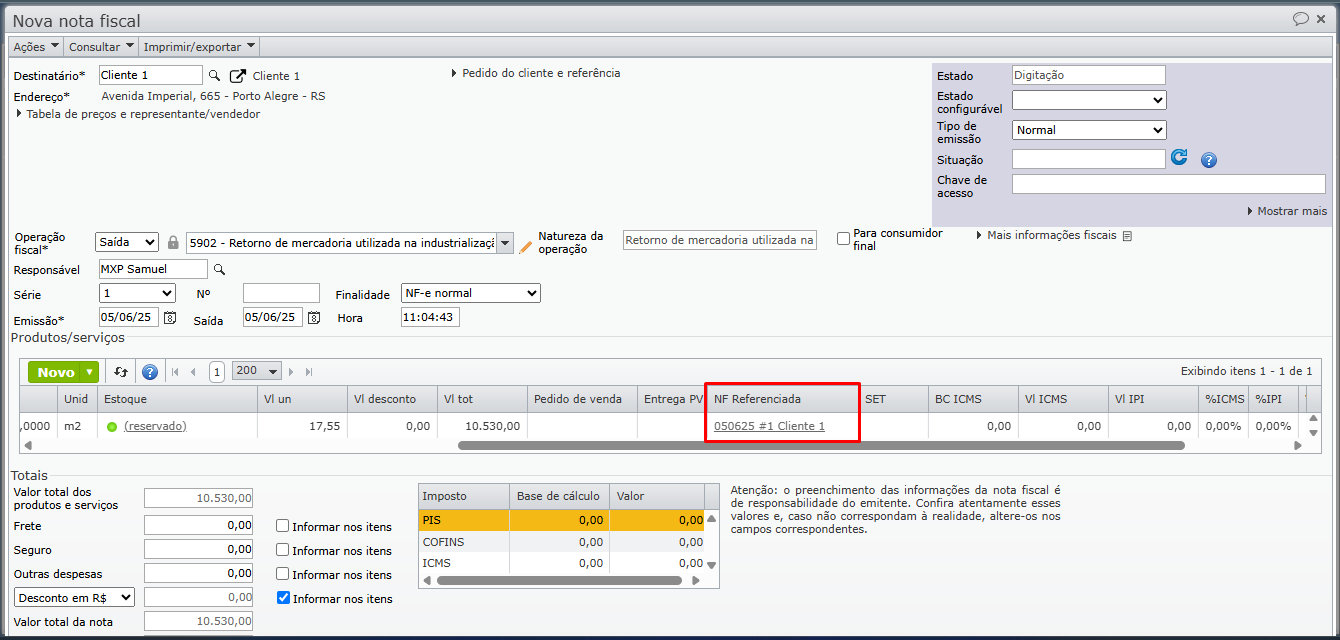Click the magnifier icon beside Destinatário field
Screen dimensions: 1340x640
click(214, 76)
